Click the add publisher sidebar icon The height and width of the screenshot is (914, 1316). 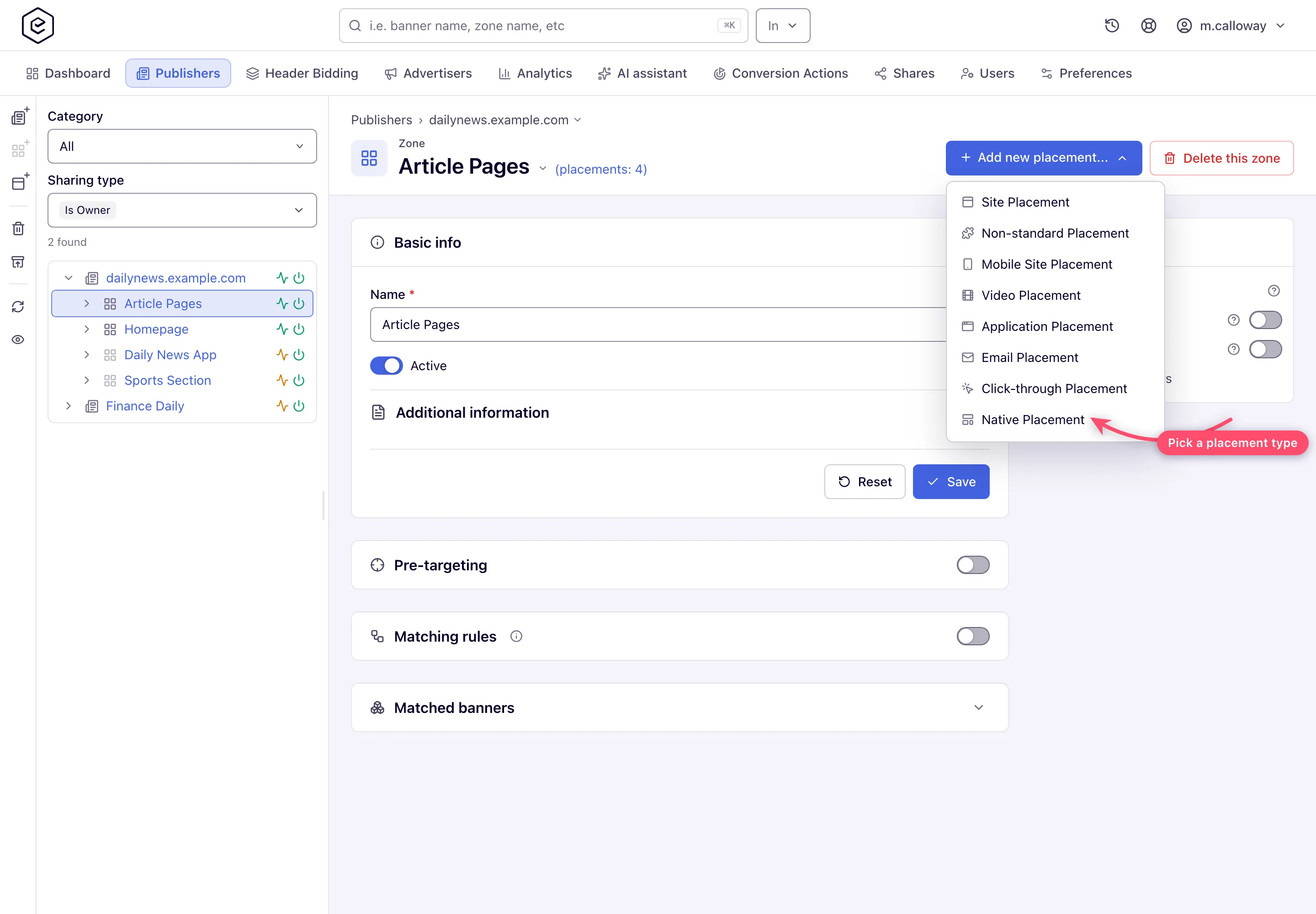[x=20, y=116]
